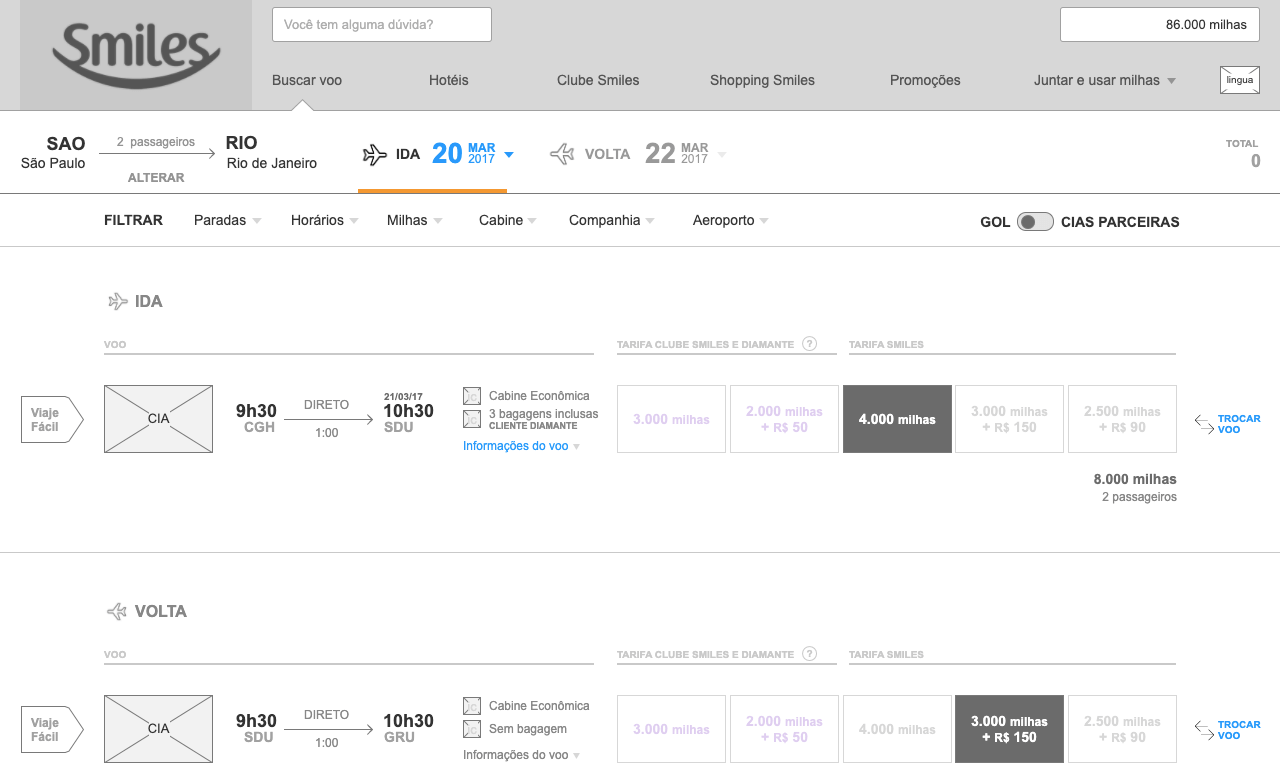Screen dimensions: 1281x775
Task: Select VOLTA 2.500 milhas + R$ 90 fare
Action: pos(1122,729)
